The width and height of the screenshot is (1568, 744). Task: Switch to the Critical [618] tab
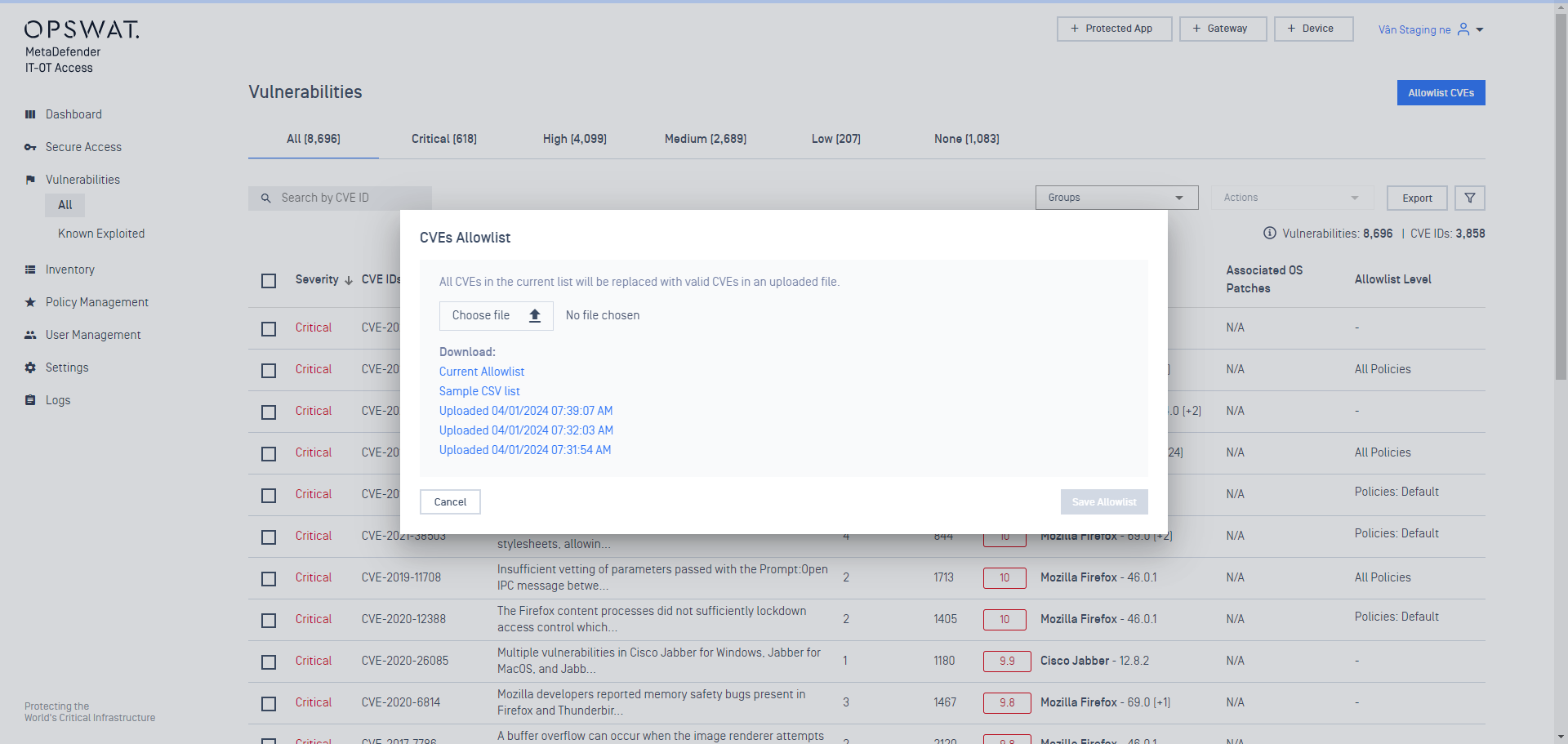point(444,139)
